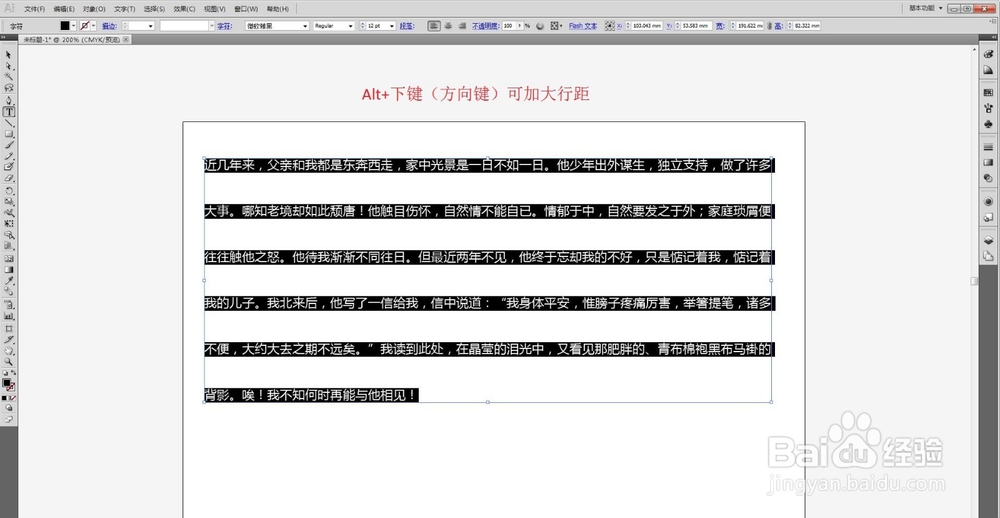
Task: Click the fill color box in tools panel
Action: click(x=6, y=382)
